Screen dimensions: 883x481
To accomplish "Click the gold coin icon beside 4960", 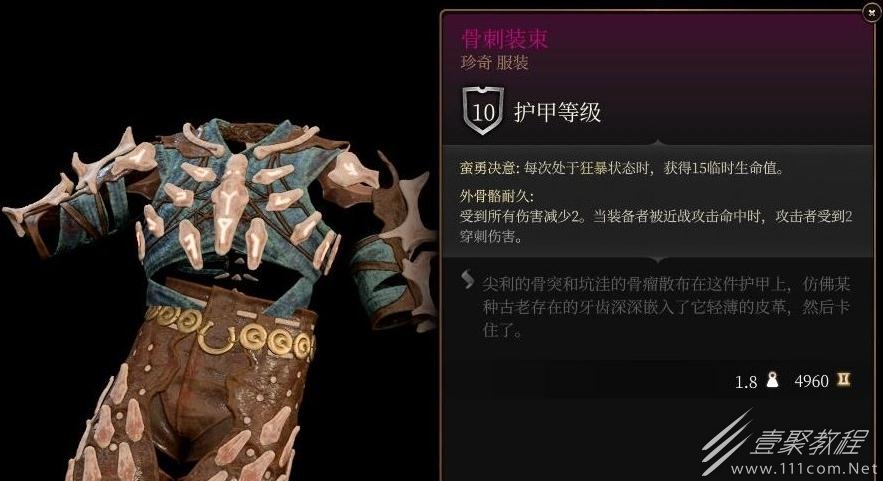I will coord(843,380).
